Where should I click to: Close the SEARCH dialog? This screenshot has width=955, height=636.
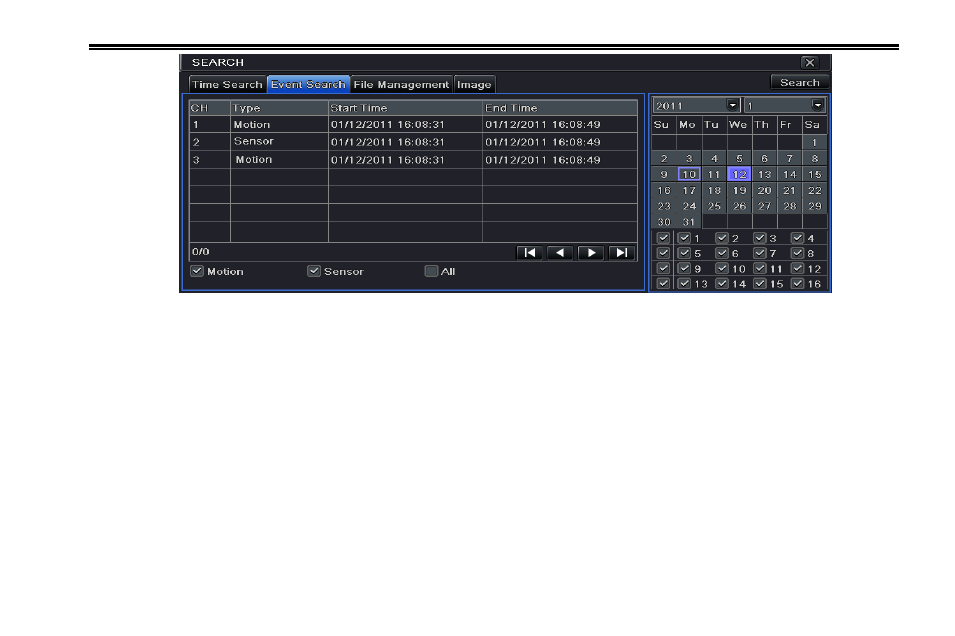(809, 62)
